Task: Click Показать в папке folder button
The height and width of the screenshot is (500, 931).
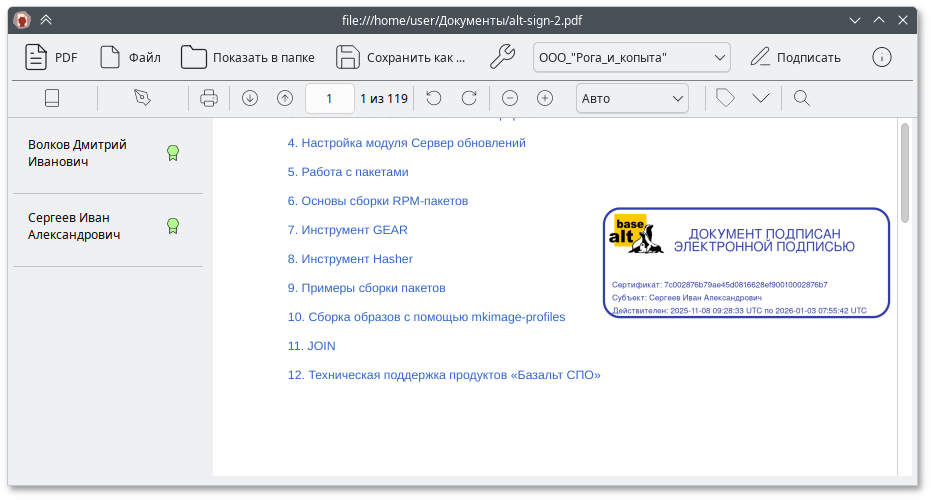Action: [248, 58]
